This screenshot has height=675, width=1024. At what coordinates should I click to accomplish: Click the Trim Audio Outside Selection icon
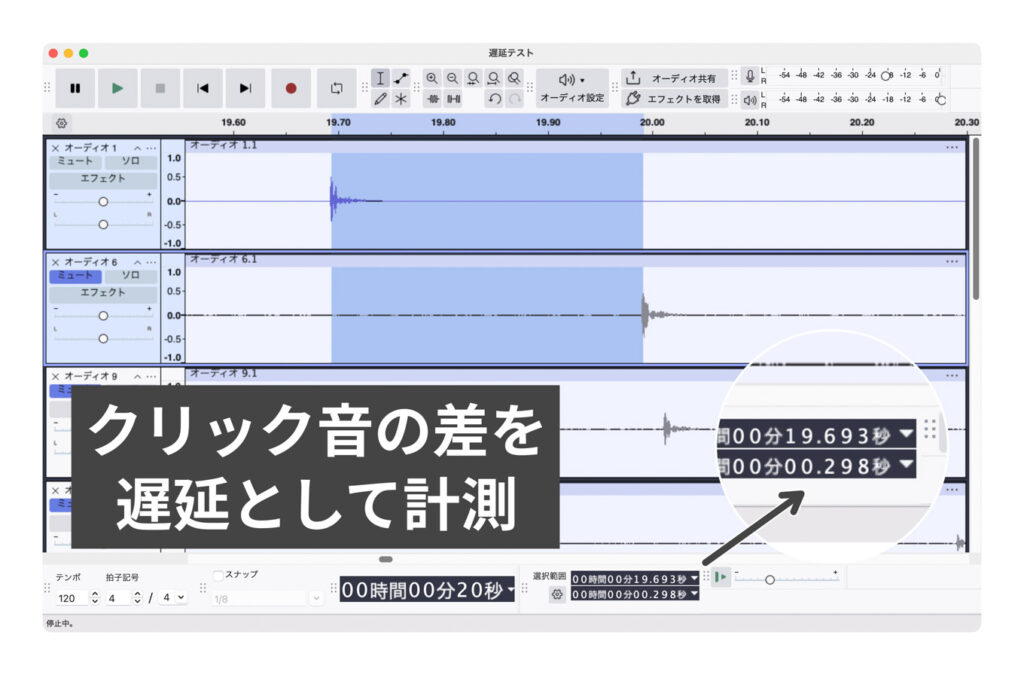click(433, 98)
